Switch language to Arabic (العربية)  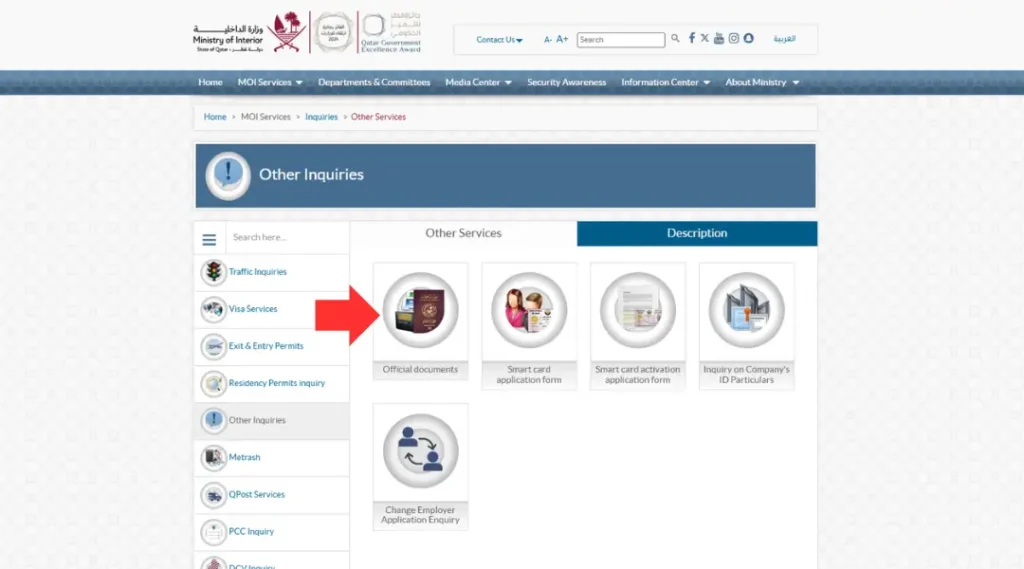[x=784, y=39]
